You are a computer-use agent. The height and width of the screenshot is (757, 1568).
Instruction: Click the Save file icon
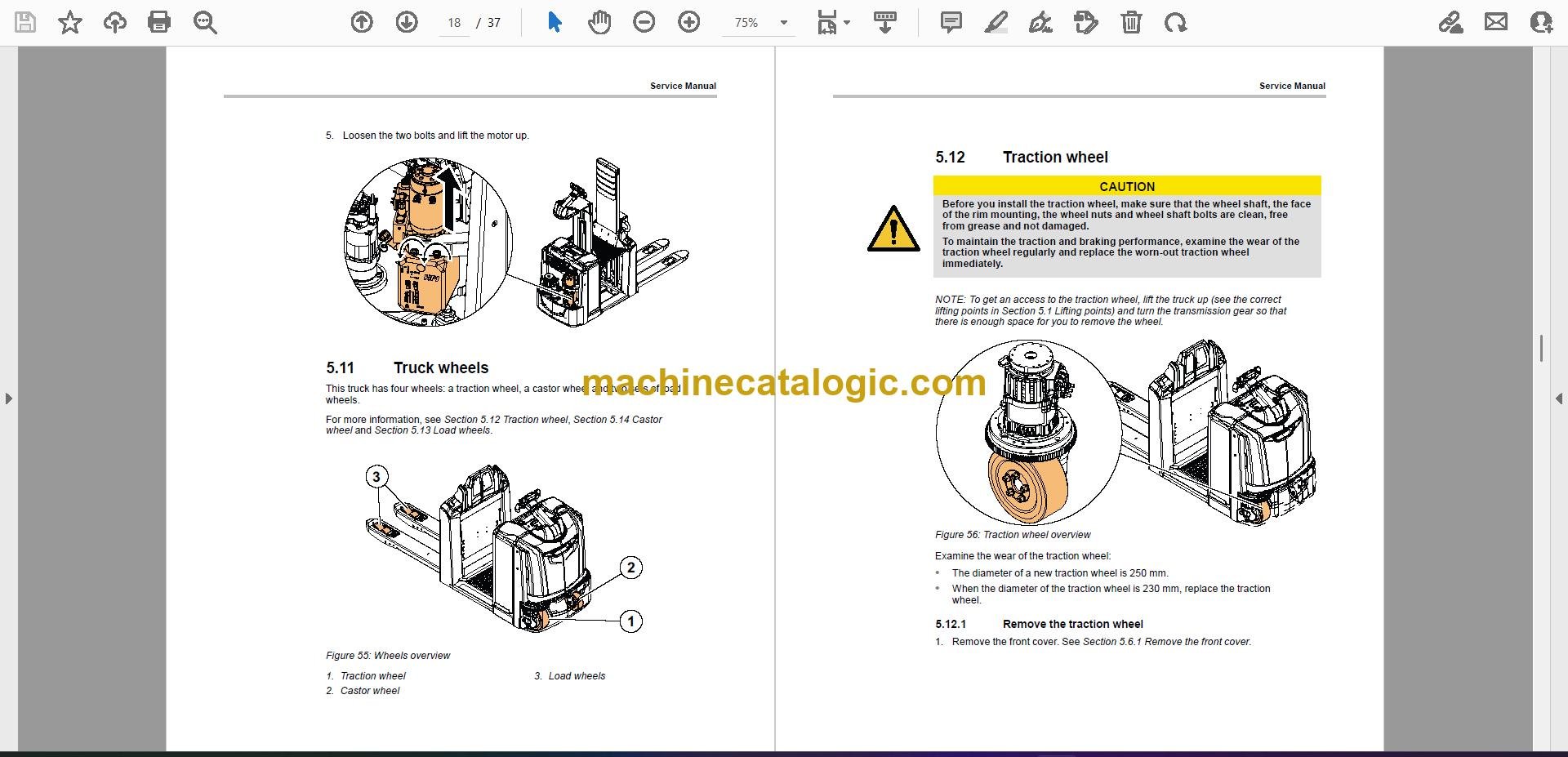click(25, 22)
